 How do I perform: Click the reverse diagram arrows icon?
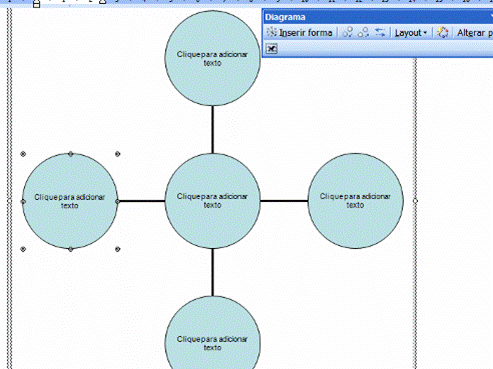380,33
